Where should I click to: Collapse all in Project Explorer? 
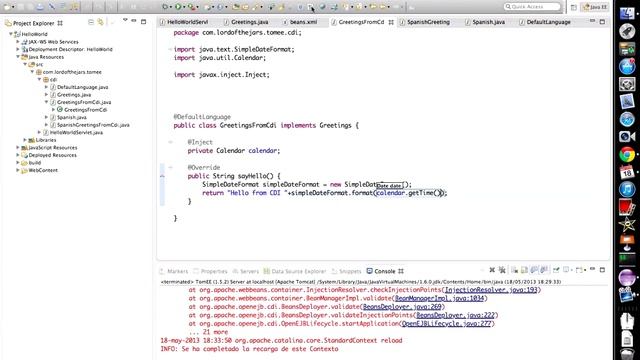[x=91, y=22]
